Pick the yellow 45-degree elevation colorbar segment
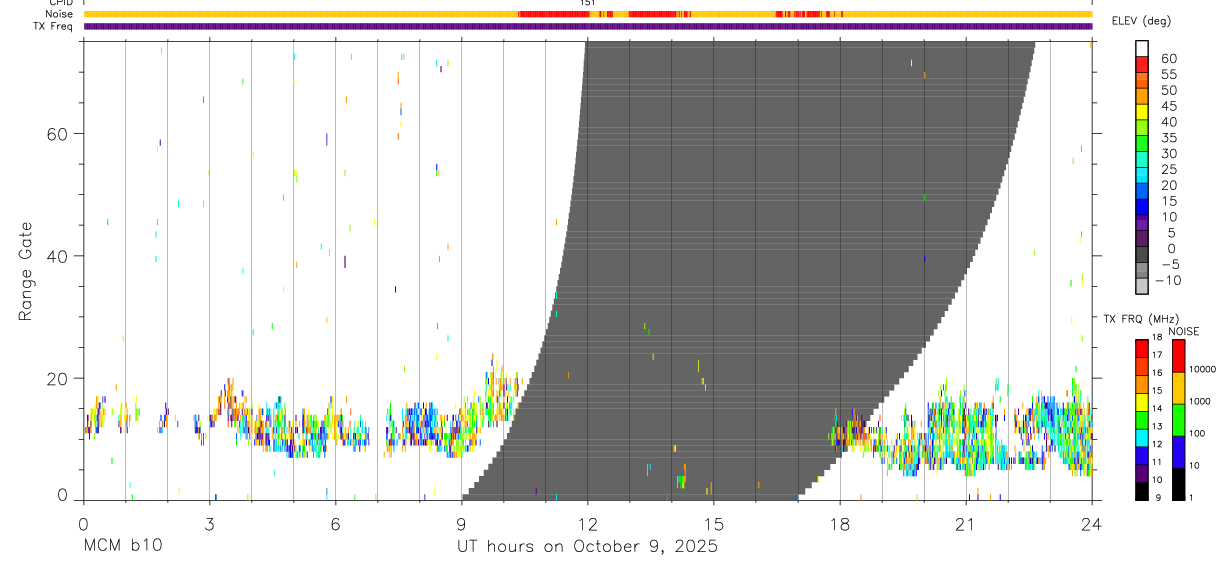The height and width of the screenshot is (567, 1228). coord(1142,112)
